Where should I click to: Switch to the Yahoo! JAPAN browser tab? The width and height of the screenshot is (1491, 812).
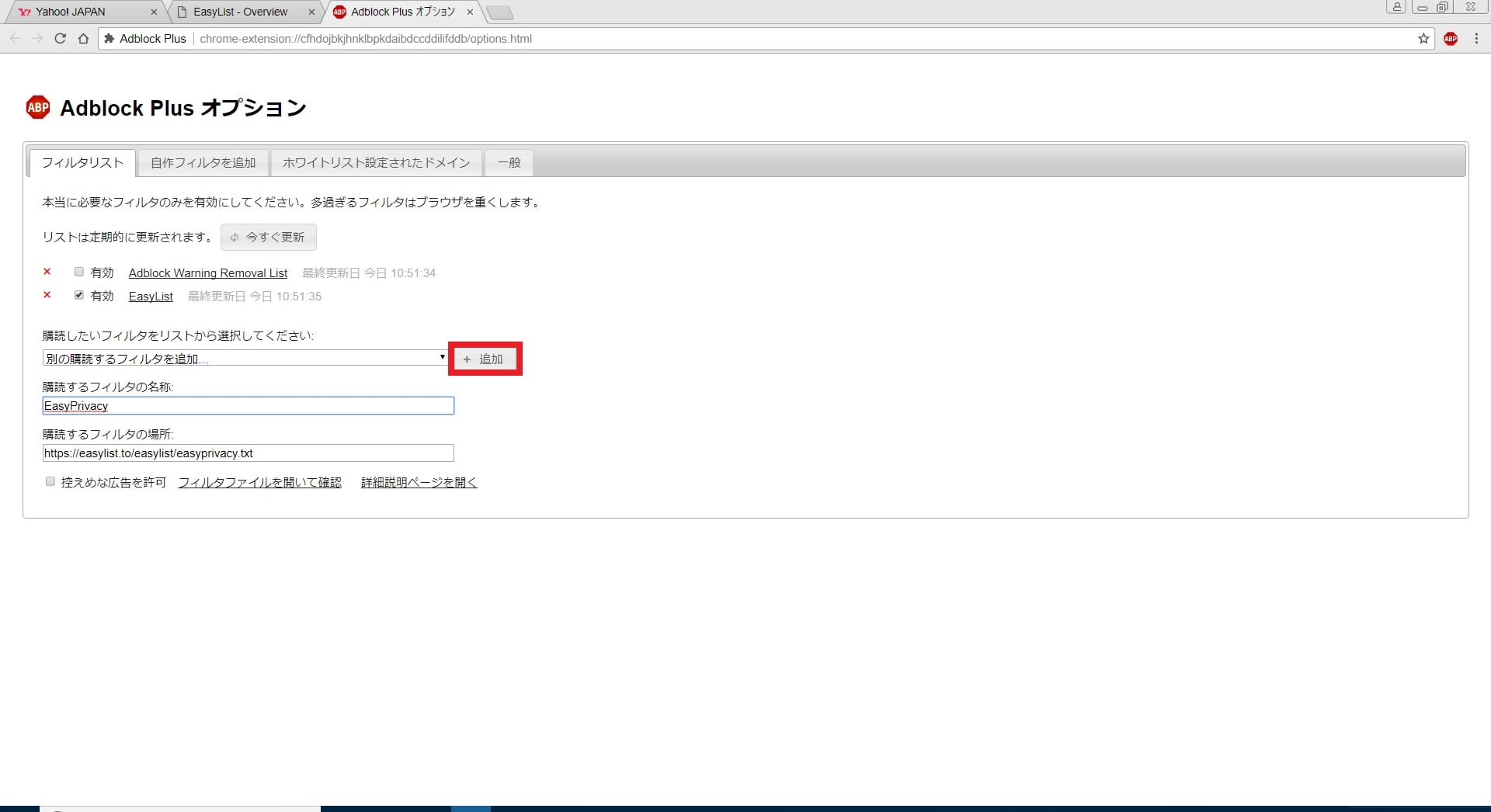85,12
